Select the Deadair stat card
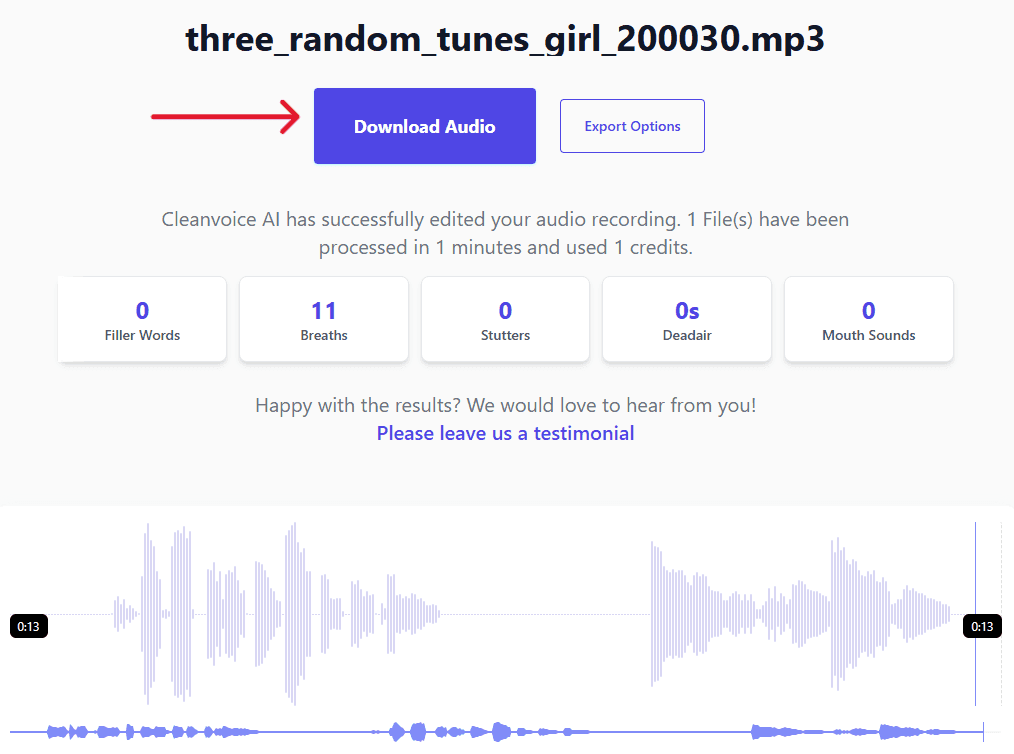 [687, 320]
